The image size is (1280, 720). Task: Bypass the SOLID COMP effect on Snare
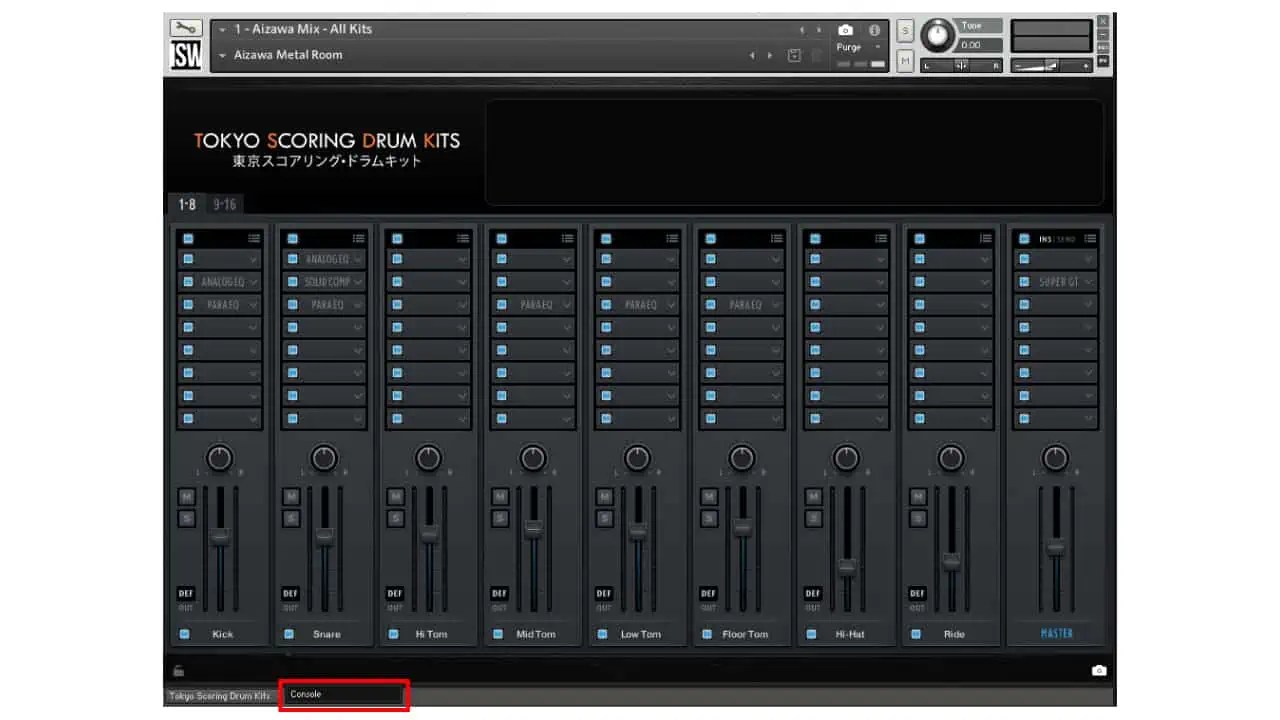(x=293, y=282)
